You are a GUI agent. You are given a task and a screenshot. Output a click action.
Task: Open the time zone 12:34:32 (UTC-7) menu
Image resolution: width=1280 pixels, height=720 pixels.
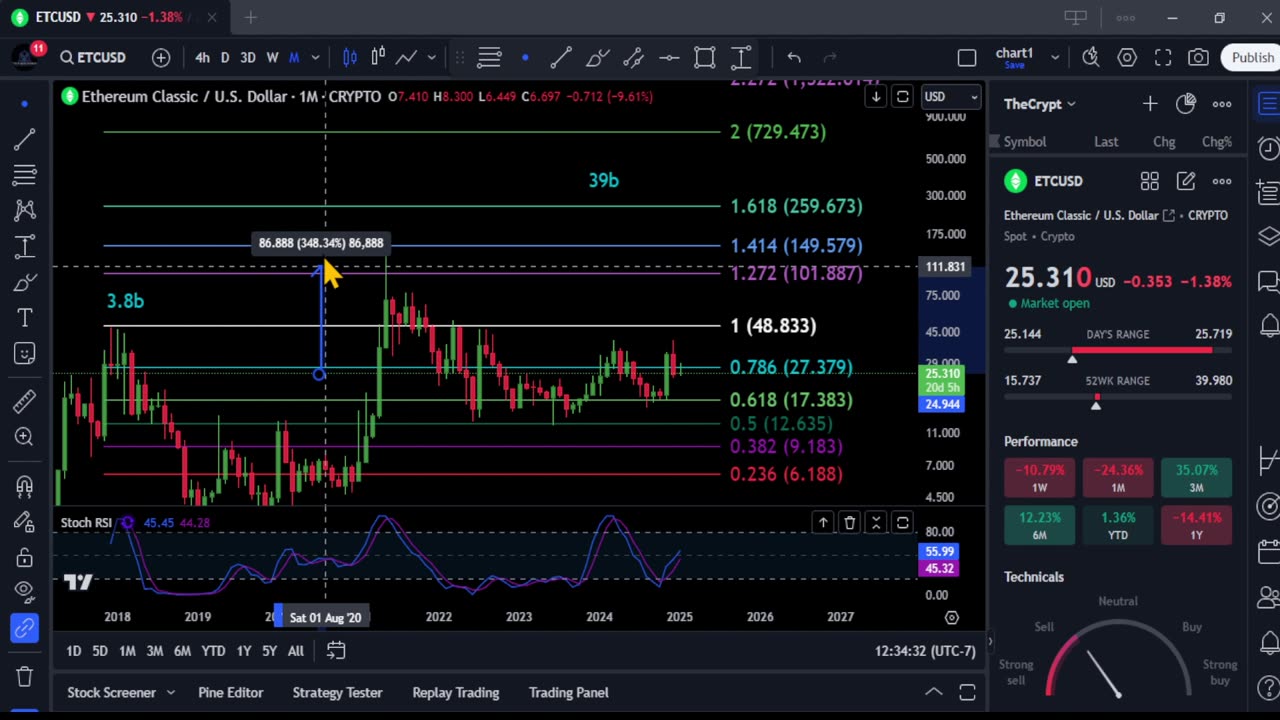[x=925, y=651]
